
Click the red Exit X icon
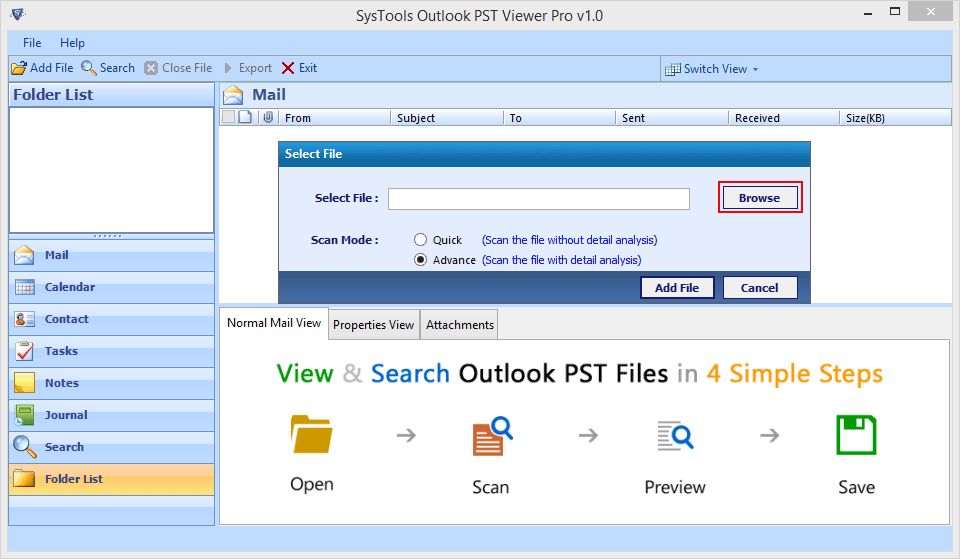[x=288, y=68]
